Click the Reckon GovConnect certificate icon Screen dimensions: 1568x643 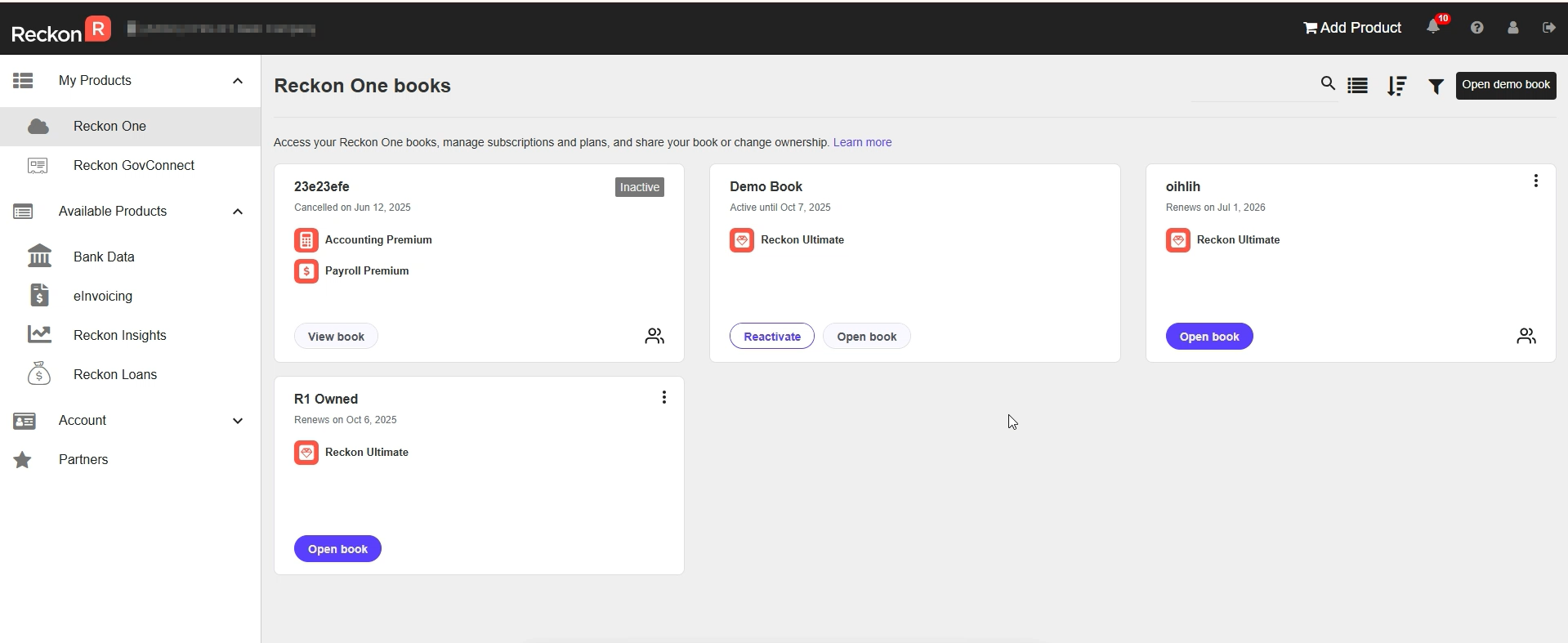[x=38, y=166]
